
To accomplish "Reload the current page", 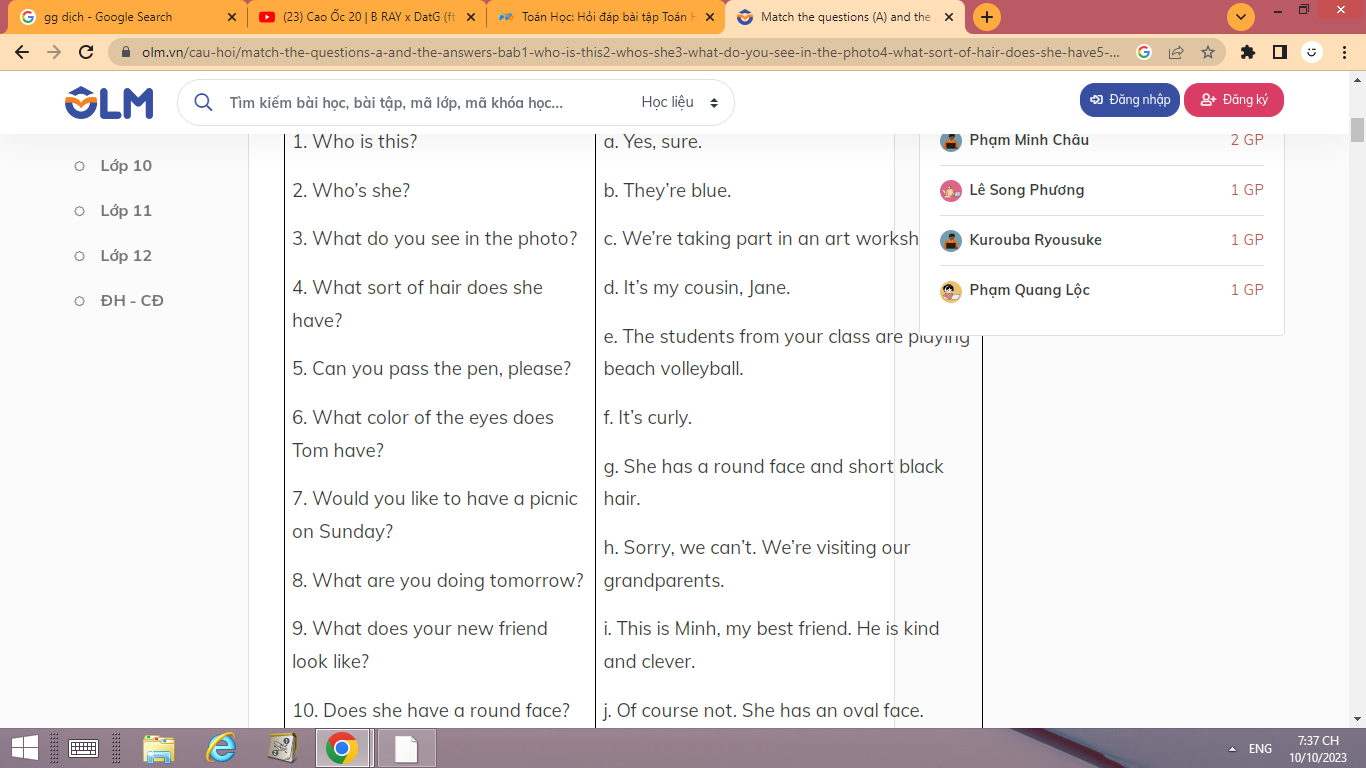I will pyautogui.click(x=86, y=52).
